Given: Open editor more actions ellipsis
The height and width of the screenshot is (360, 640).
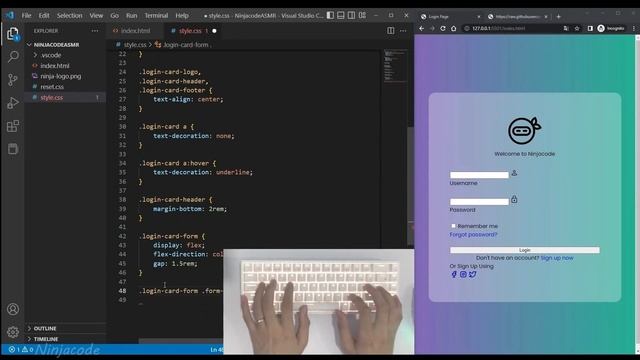Looking at the screenshot, I should pos(403,31).
